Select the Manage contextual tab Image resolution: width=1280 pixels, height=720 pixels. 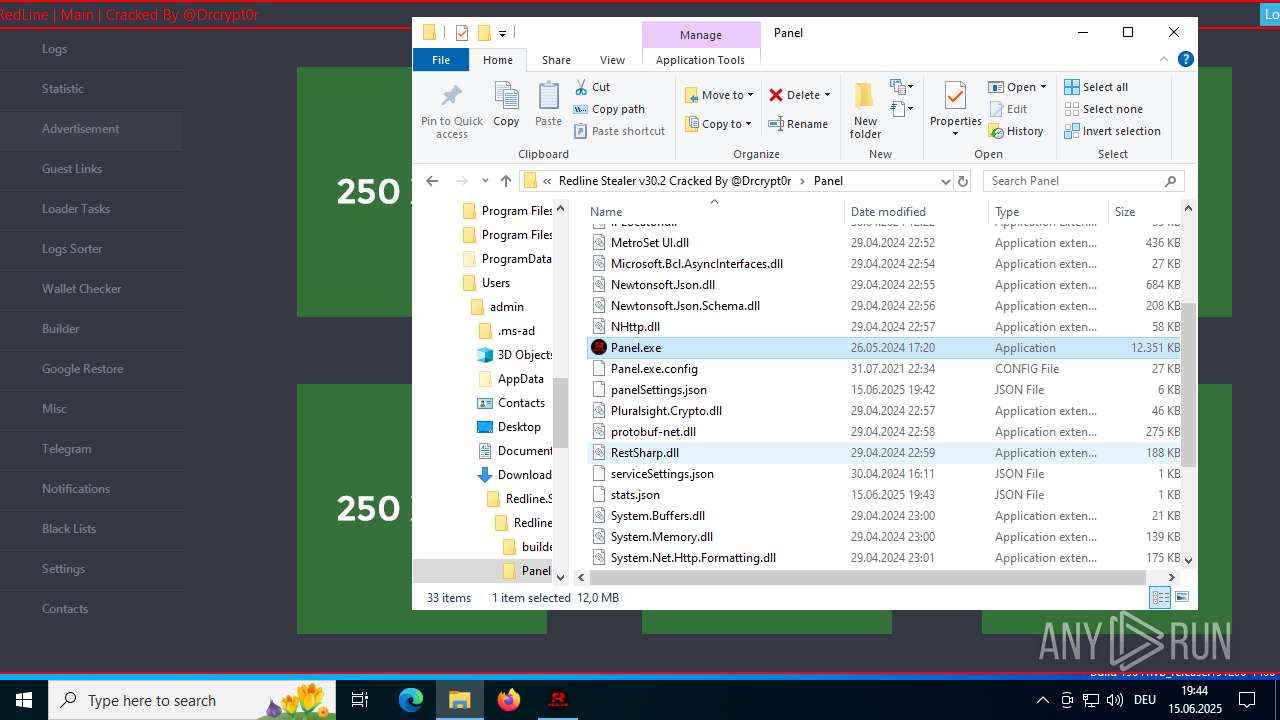700,34
